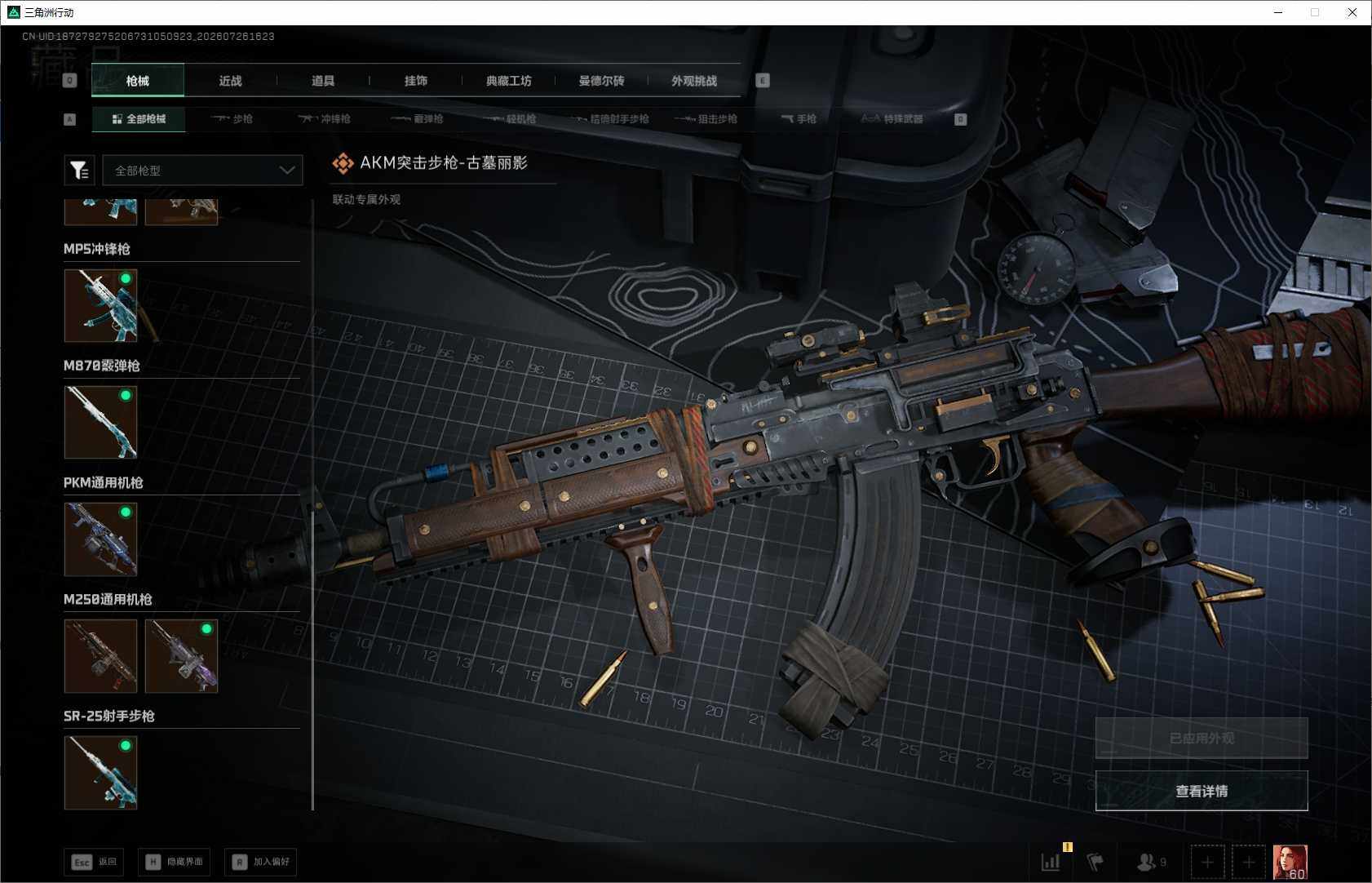Image resolution: width=1372 pixels, height=883 pixels.
Task: Go to the 曼德尔砖 tab
Action: pyautogui.click(x=602, y=81)
